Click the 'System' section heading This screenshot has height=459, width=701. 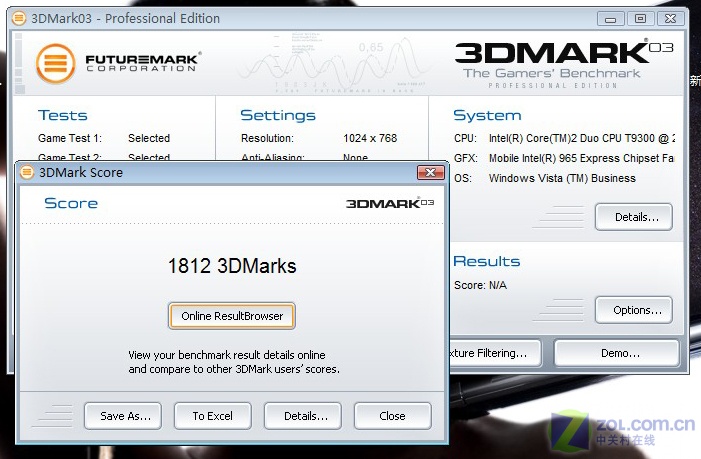point(487,115)
